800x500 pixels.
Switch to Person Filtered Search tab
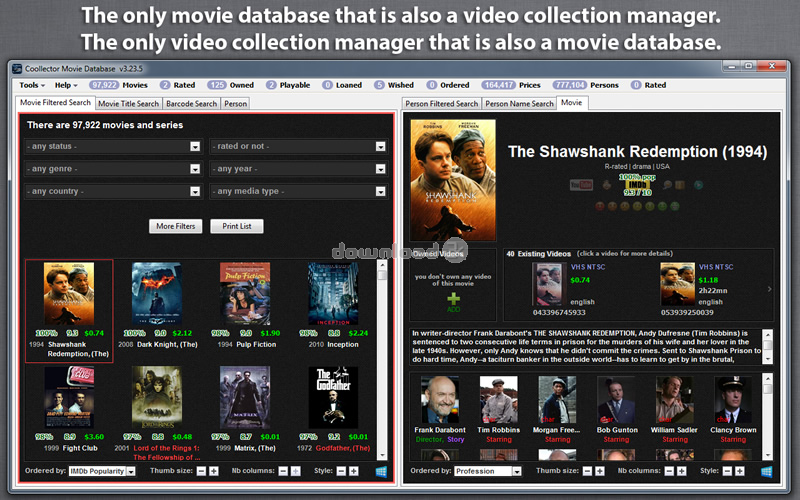(441, 104)
